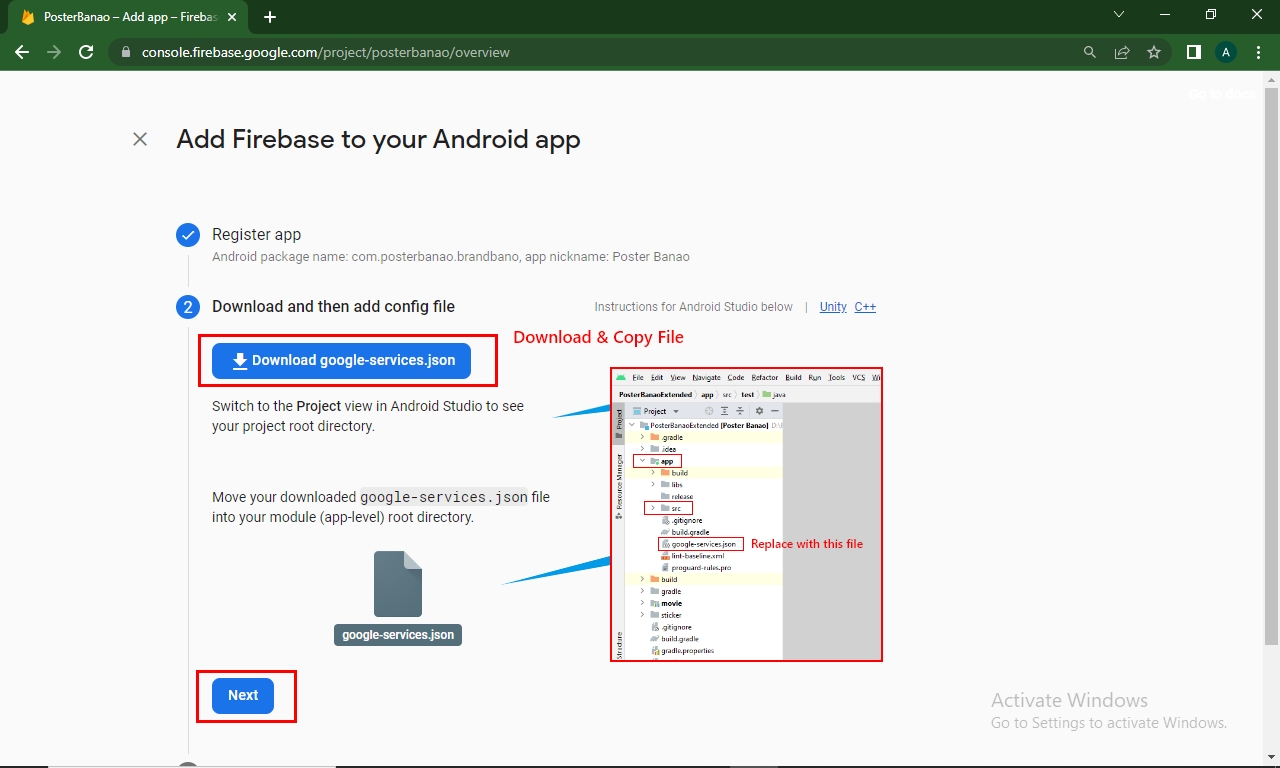The image size is (1280, 768).
Task: Click the google-services.json file icon
Action: 398,585
